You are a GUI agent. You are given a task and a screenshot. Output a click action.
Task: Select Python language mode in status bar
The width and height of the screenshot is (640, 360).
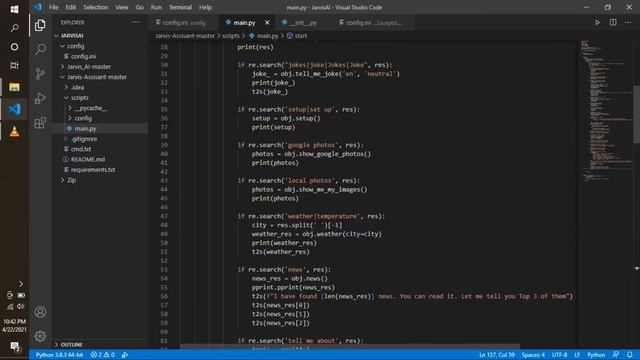click(596, 355)
